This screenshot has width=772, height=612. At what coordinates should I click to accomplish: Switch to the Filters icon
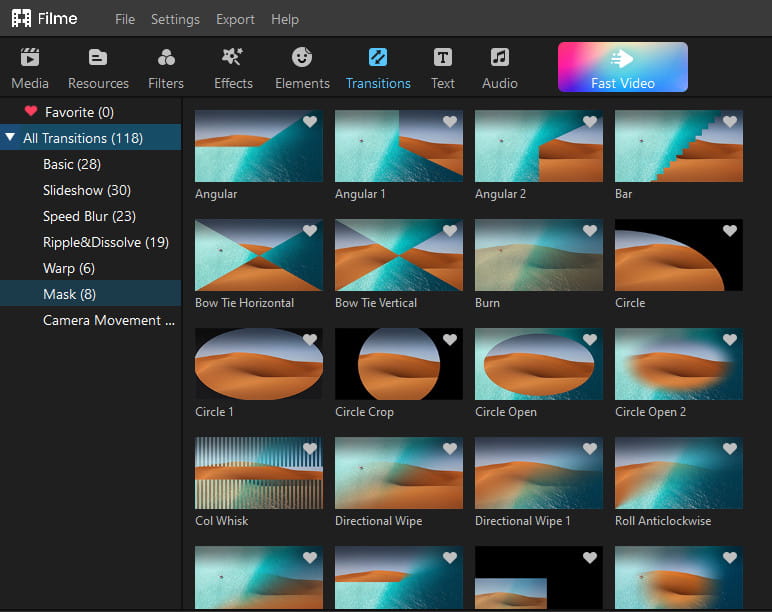(x=166, y=58)
